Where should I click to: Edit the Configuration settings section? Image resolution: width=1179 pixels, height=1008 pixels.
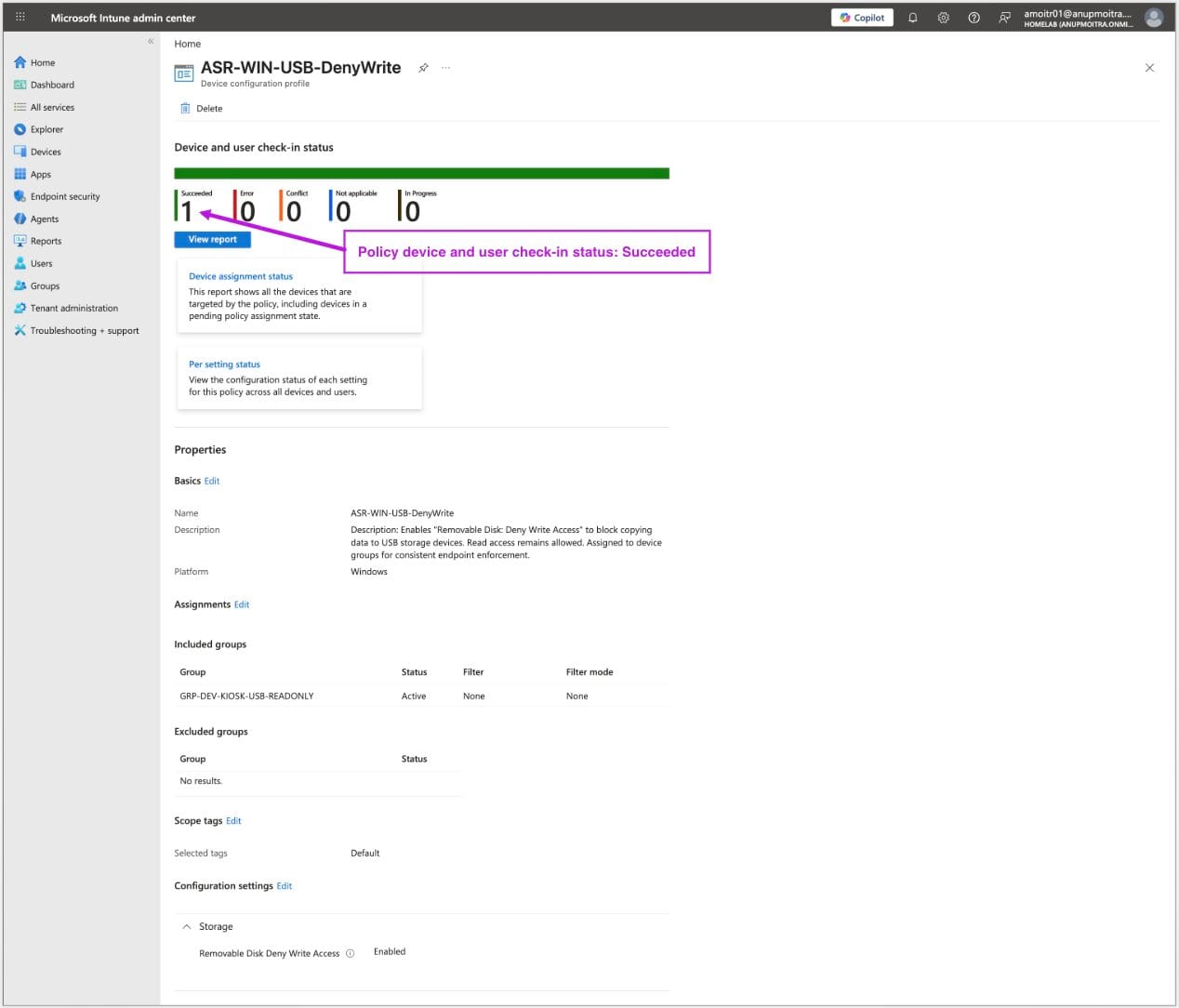coord(285,886)
